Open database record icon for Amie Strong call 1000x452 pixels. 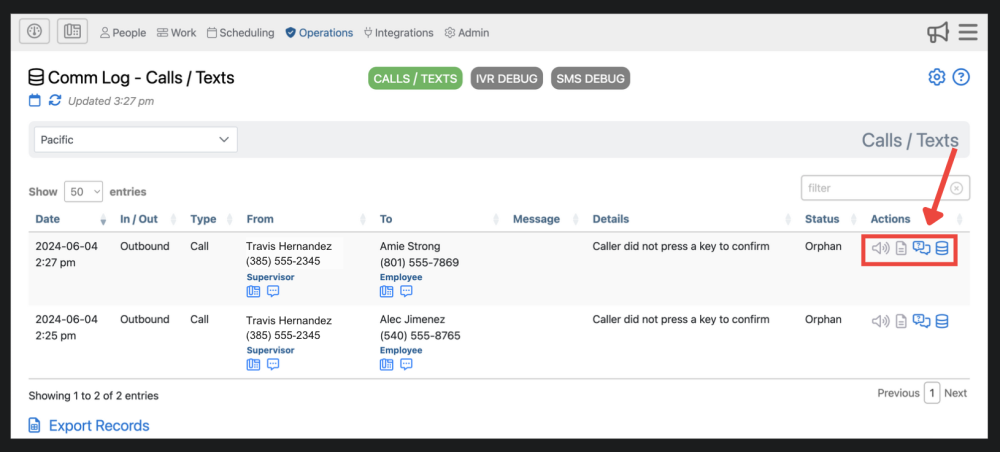pyautogui.click(x=942, y=248)
